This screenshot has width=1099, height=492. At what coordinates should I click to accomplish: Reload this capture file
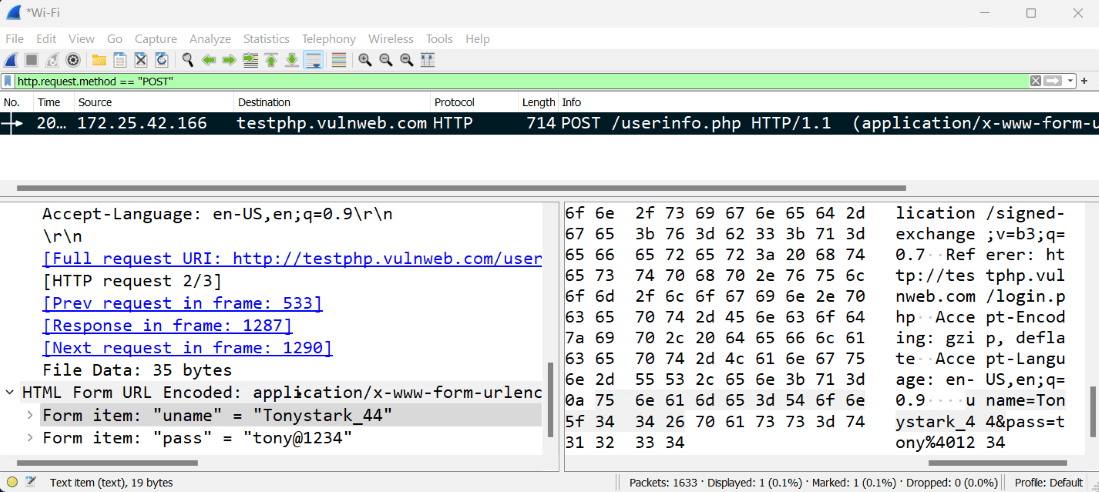pyautogui.click(x=161, y=60)
